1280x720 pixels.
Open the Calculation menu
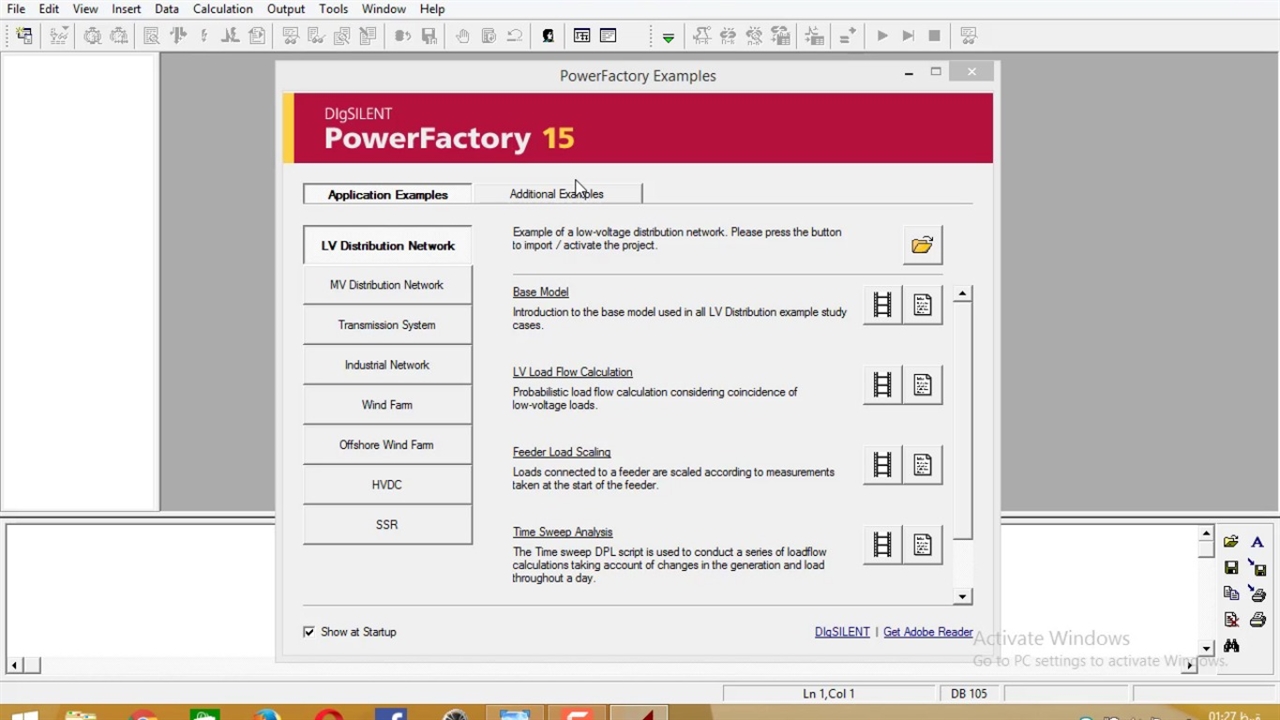(x=222, y=9)
